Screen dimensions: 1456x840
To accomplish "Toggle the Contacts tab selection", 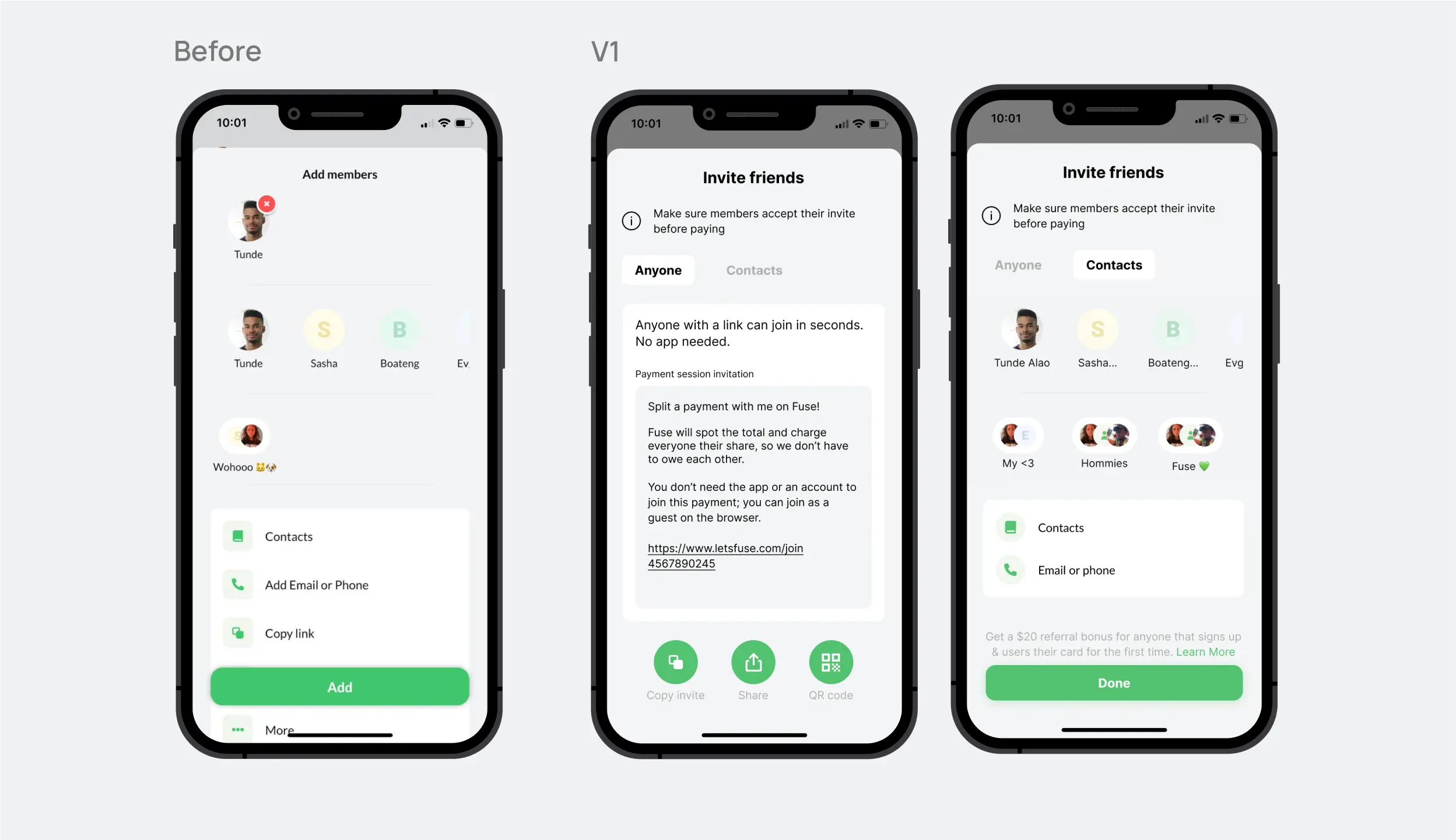I will point(753,269).
